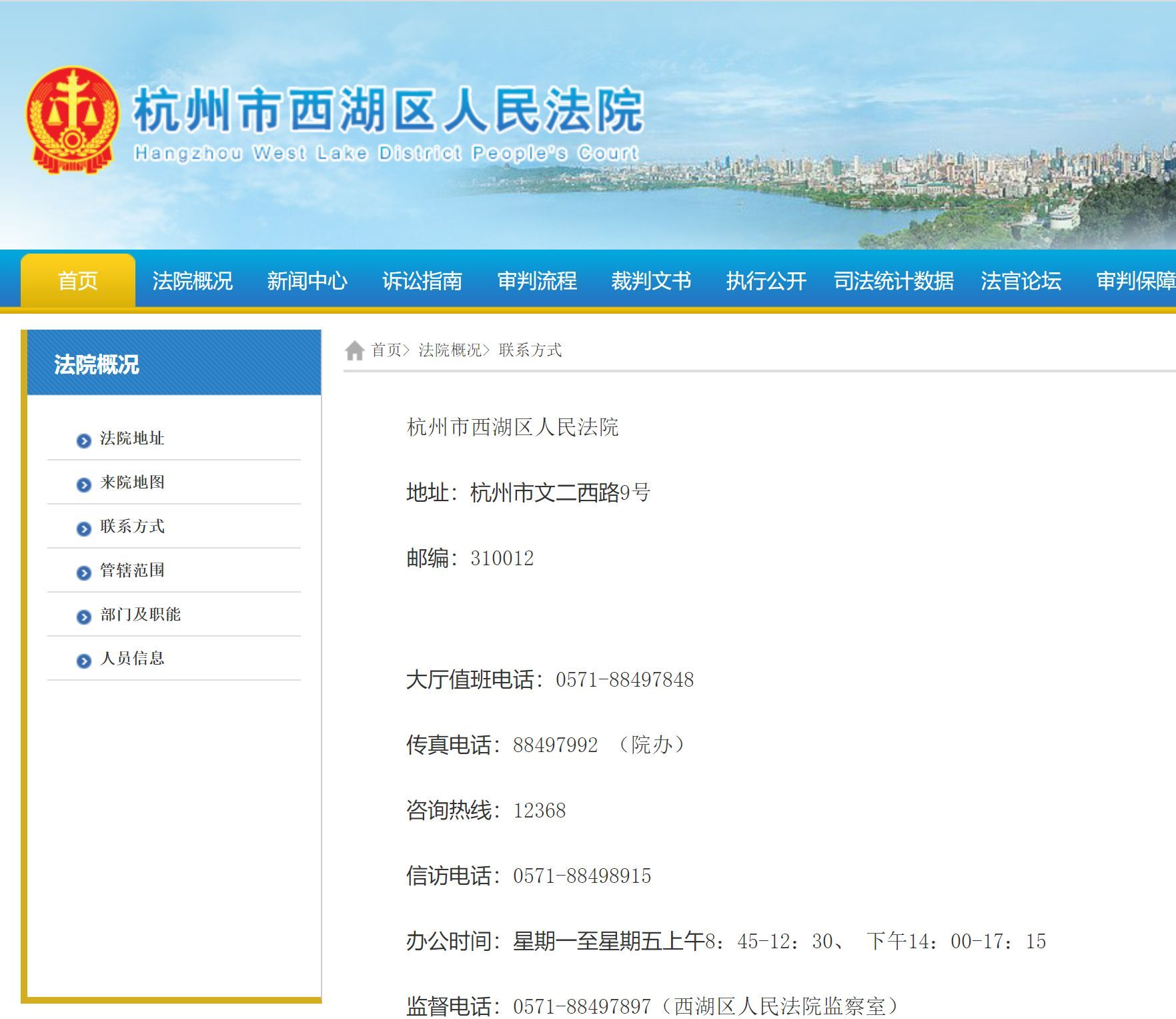Open the 诉讼指南 menu
The height and width of the screenshot is (1019, 1176).
[x=422, y=281]
